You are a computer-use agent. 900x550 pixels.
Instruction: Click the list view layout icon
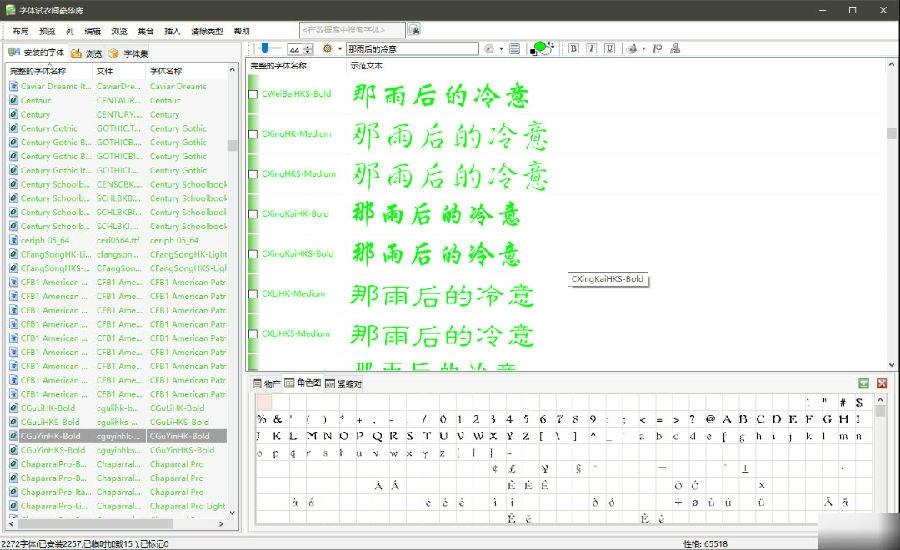[515, 49]
